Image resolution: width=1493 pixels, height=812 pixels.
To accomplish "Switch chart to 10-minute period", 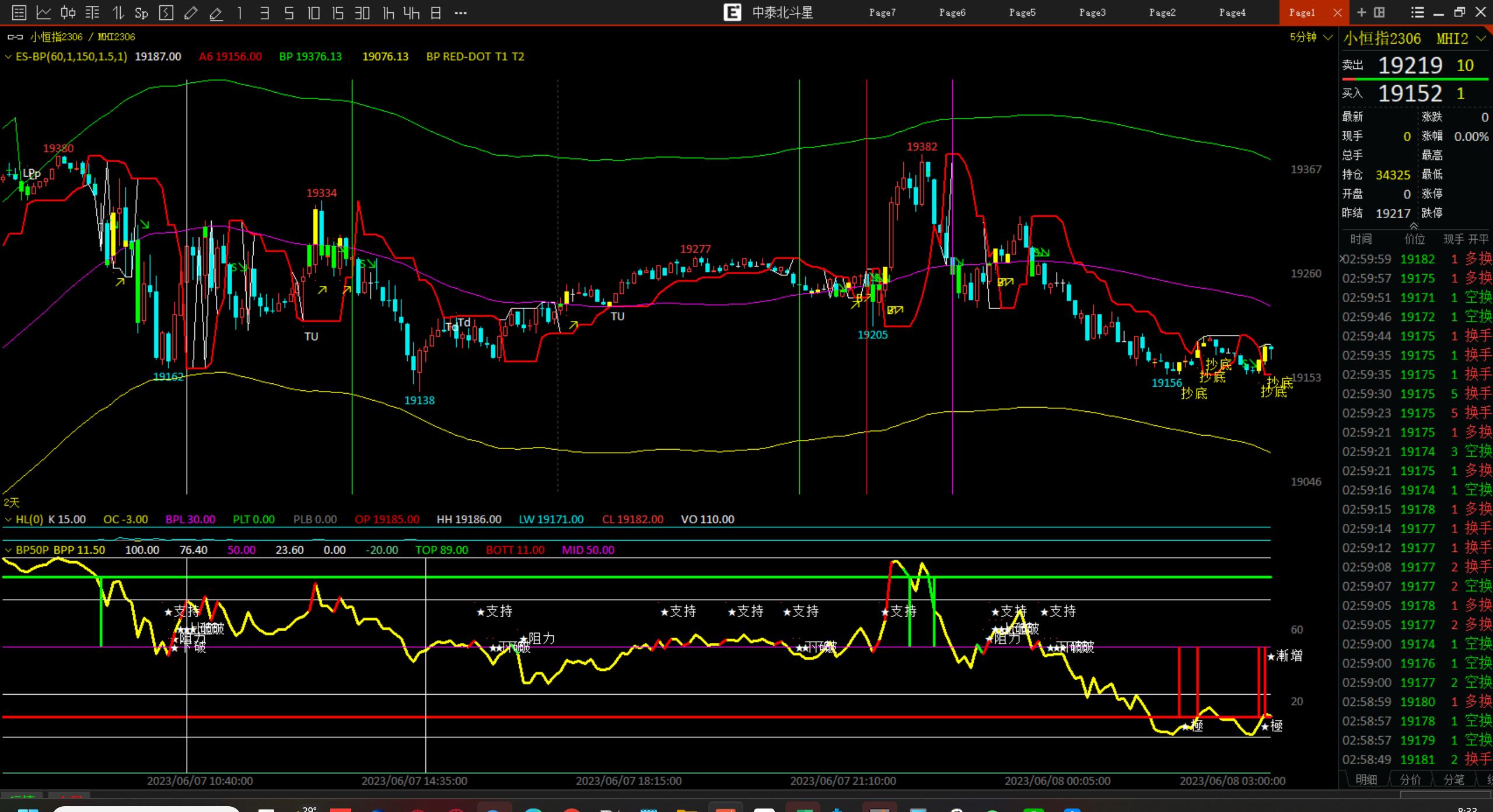I will pyautogui.click(x=313, y=12).
